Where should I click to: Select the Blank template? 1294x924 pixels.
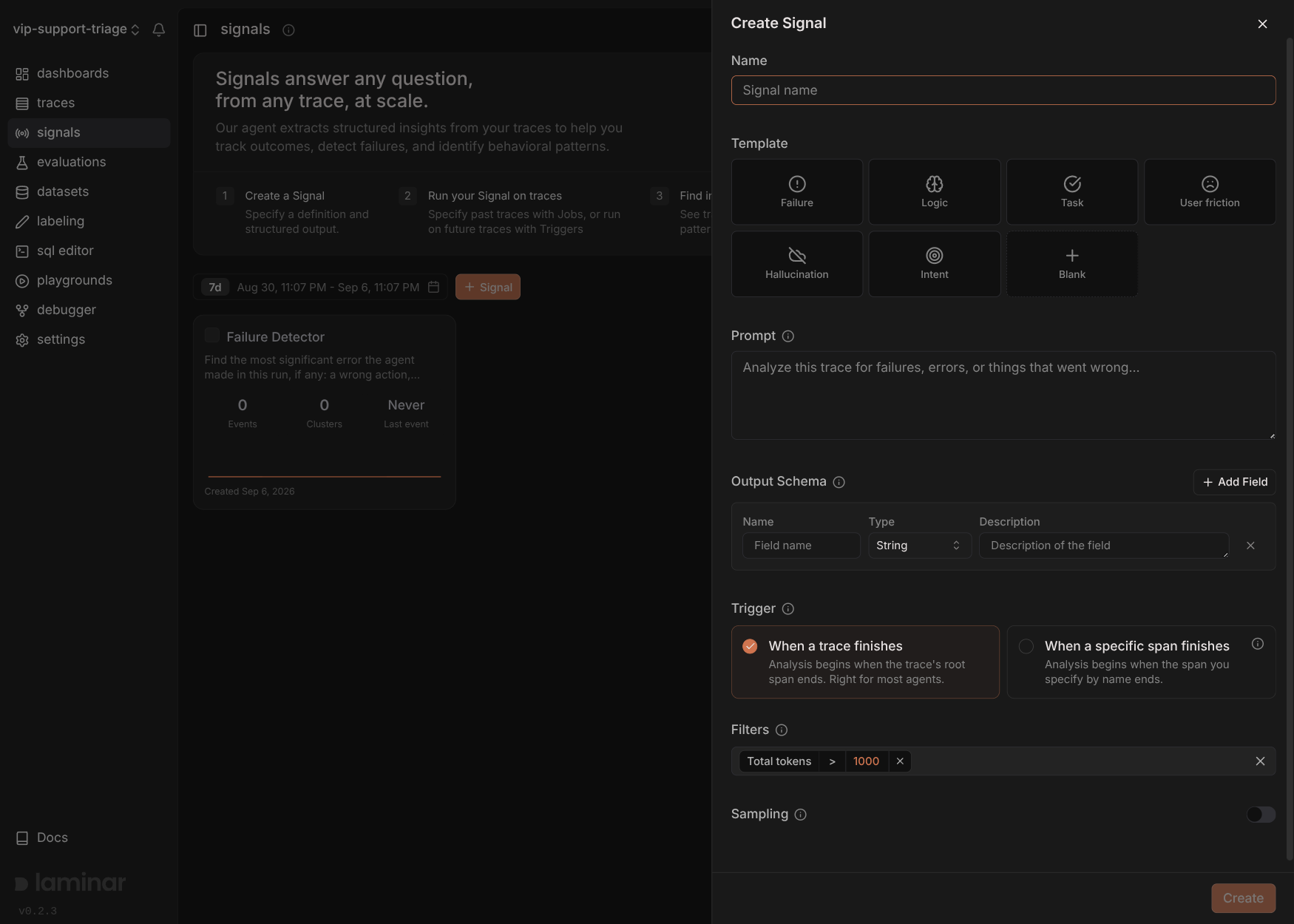click(1071, 264)
